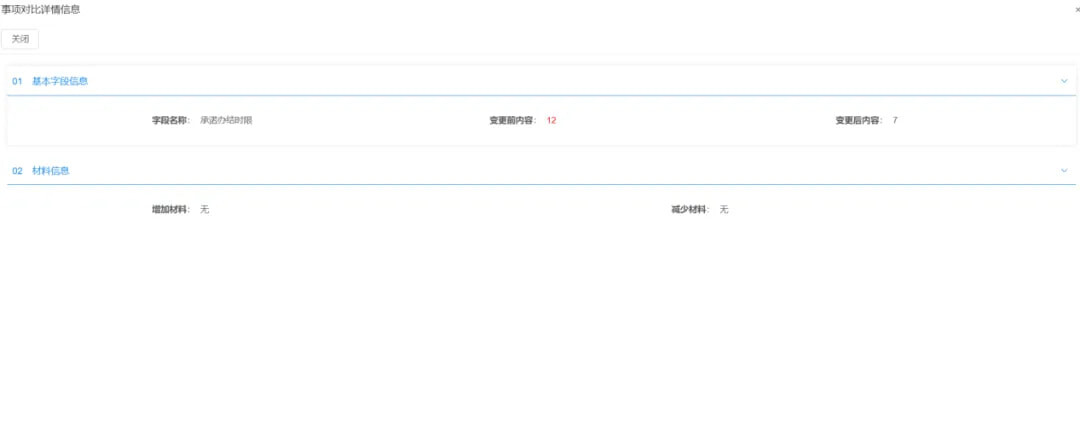
Task: Click the underline bar beneath 材料信息 header
Action: point(540,185)
